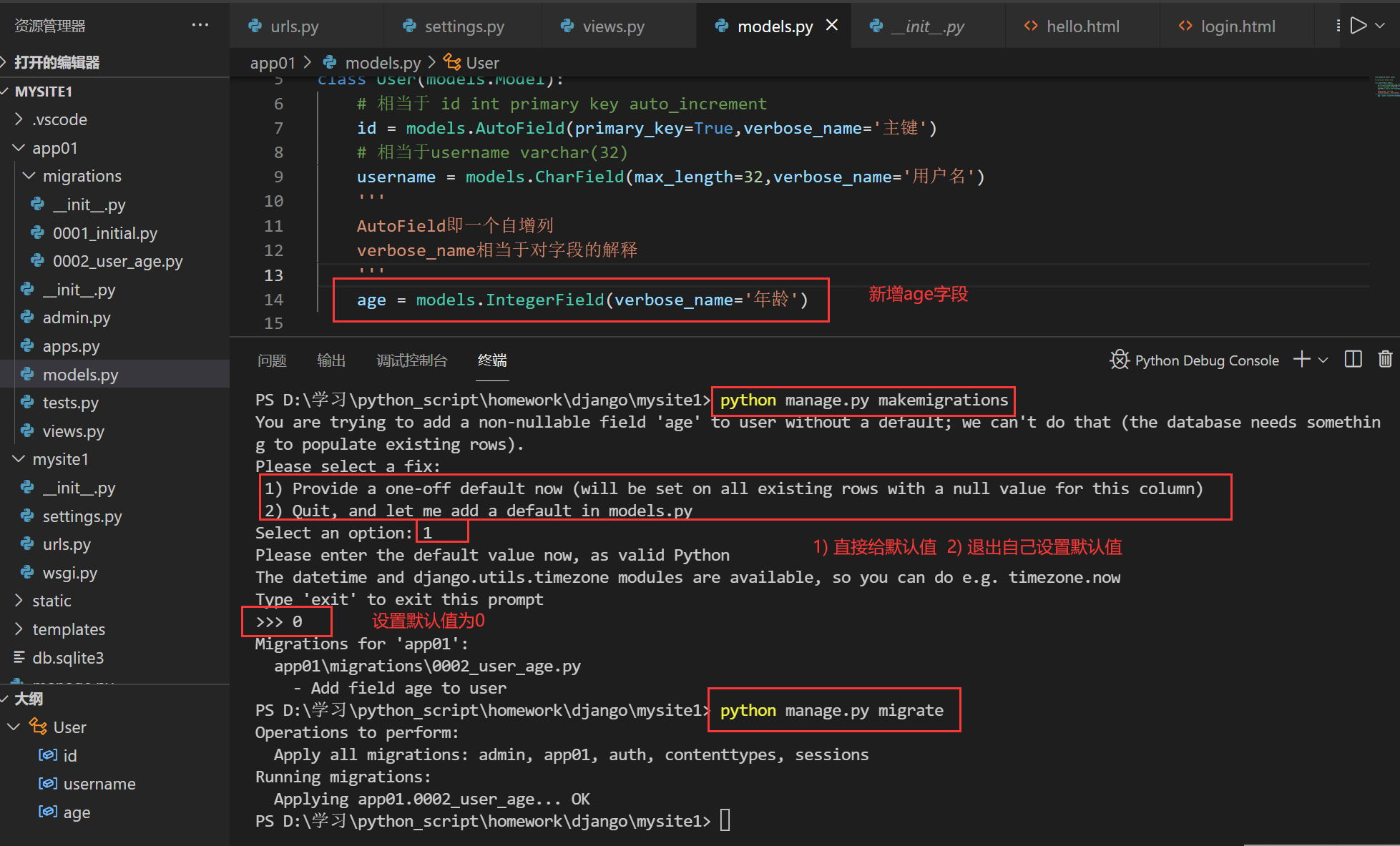Viewport: 1400px width, 846px height.
Task: Open the explorer more actions ellipsis
Action: click(x=200, y=25)
